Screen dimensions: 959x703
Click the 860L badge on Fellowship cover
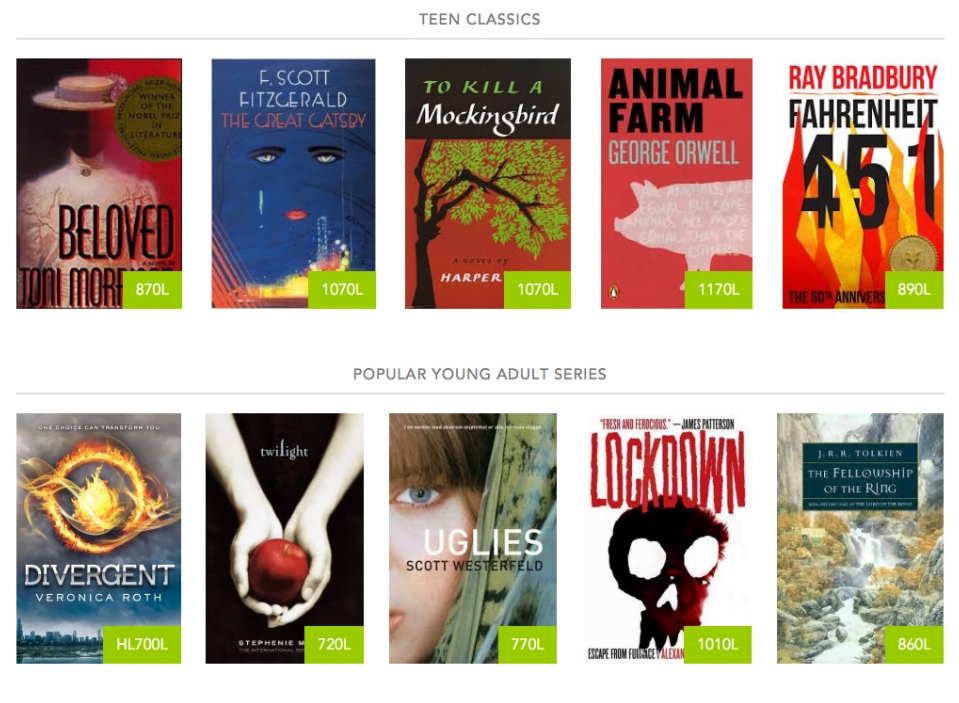(x=914, y=645)
